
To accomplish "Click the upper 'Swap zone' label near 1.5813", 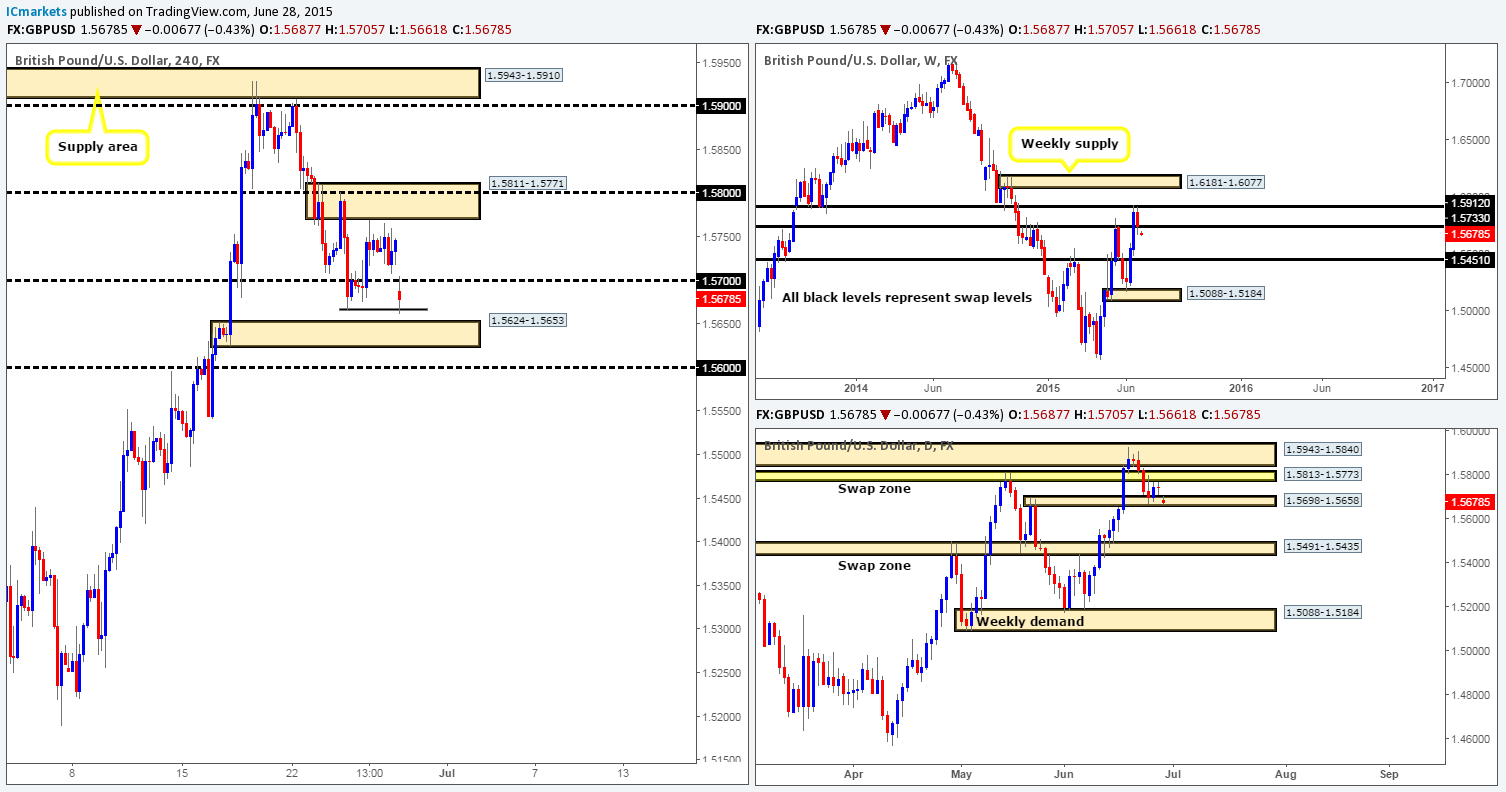I will [x=874, y=489].
